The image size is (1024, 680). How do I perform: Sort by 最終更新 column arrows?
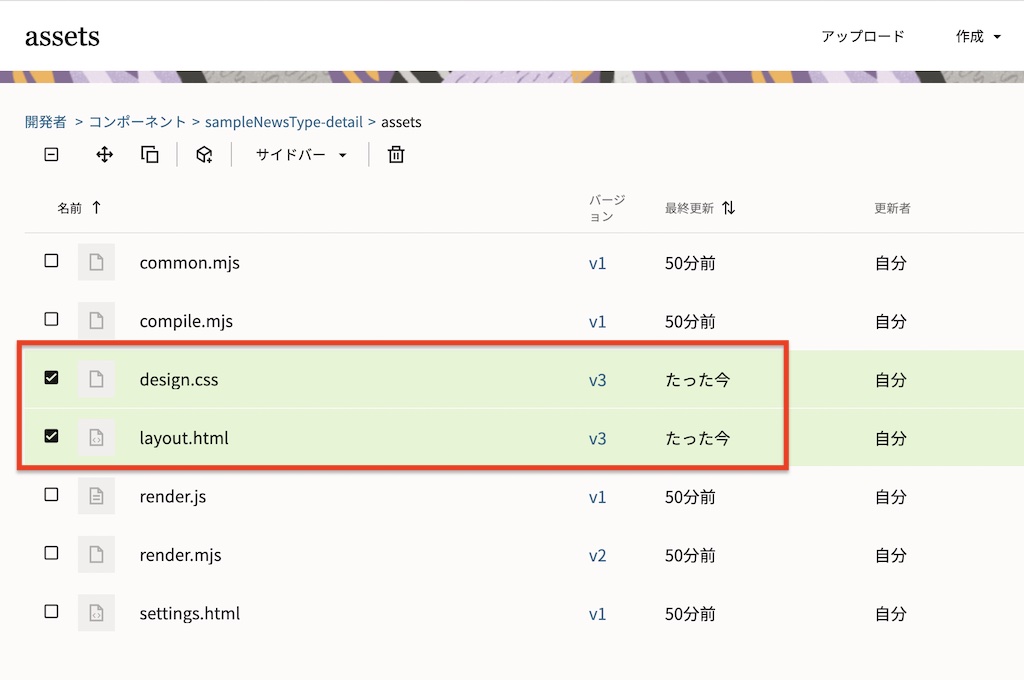pos(729,208)
